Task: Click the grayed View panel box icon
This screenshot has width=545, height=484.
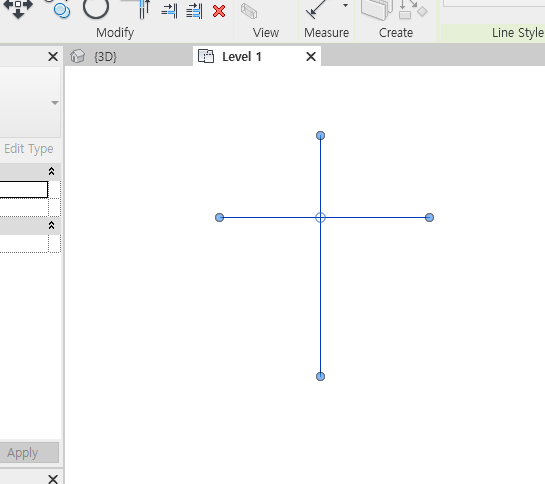Action: click(249, 11)
